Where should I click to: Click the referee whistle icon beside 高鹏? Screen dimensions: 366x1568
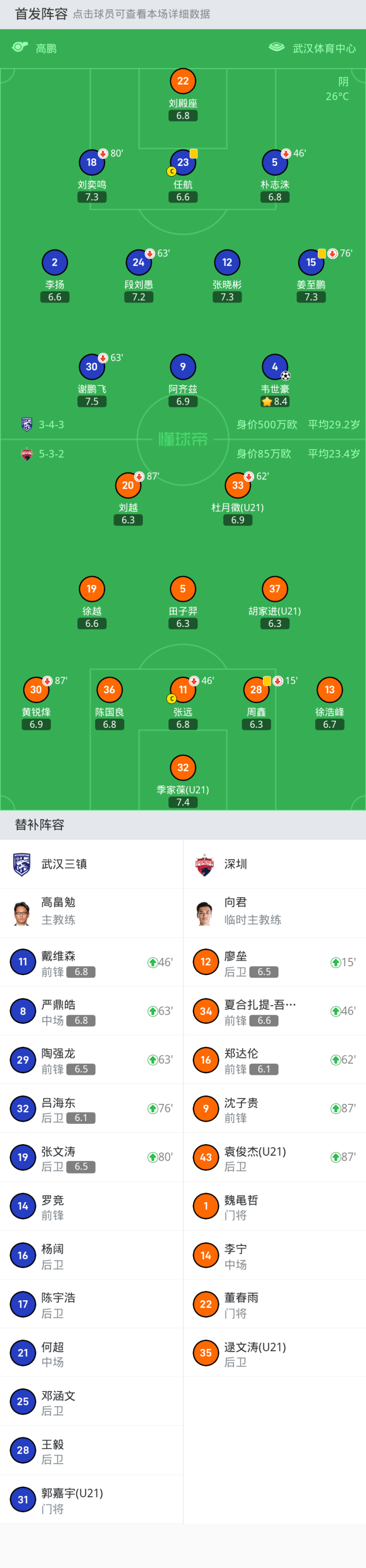click(x=20, y=47)
